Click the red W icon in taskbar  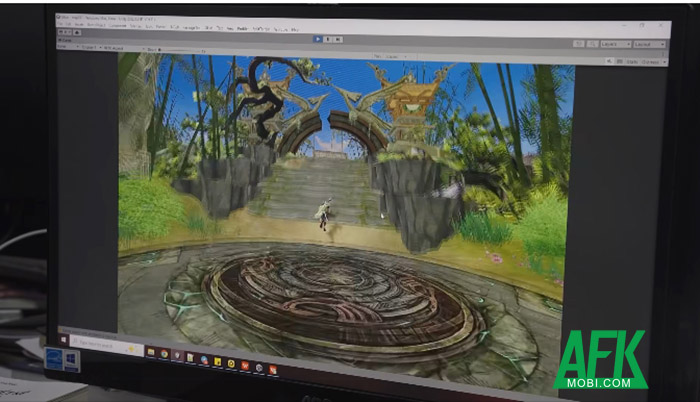pos(245,365)
